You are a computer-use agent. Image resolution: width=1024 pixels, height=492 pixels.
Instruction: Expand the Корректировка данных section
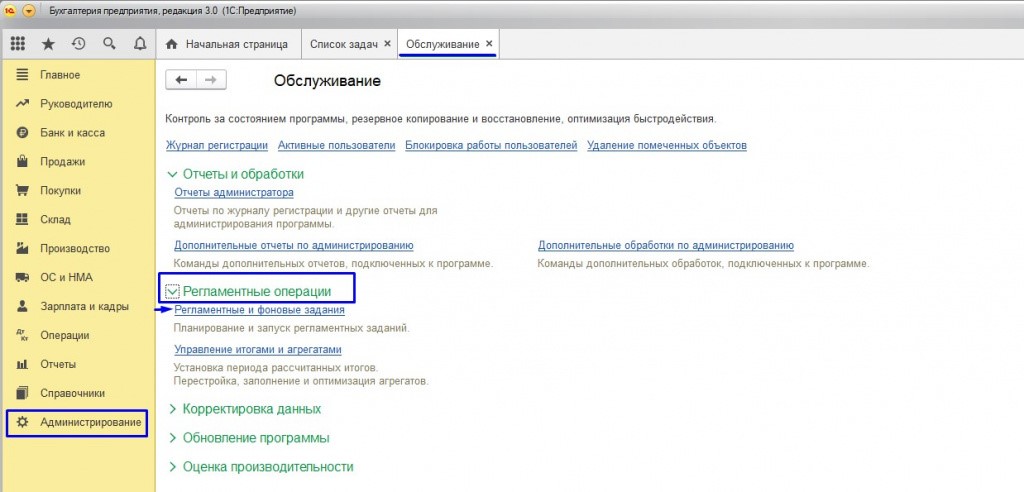tap(172, 409)
